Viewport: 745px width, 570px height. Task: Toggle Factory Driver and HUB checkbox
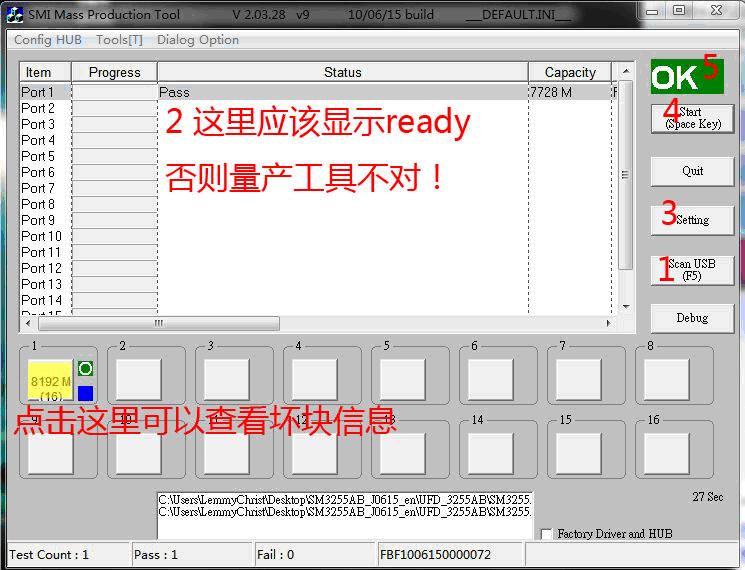coord(547,534)
